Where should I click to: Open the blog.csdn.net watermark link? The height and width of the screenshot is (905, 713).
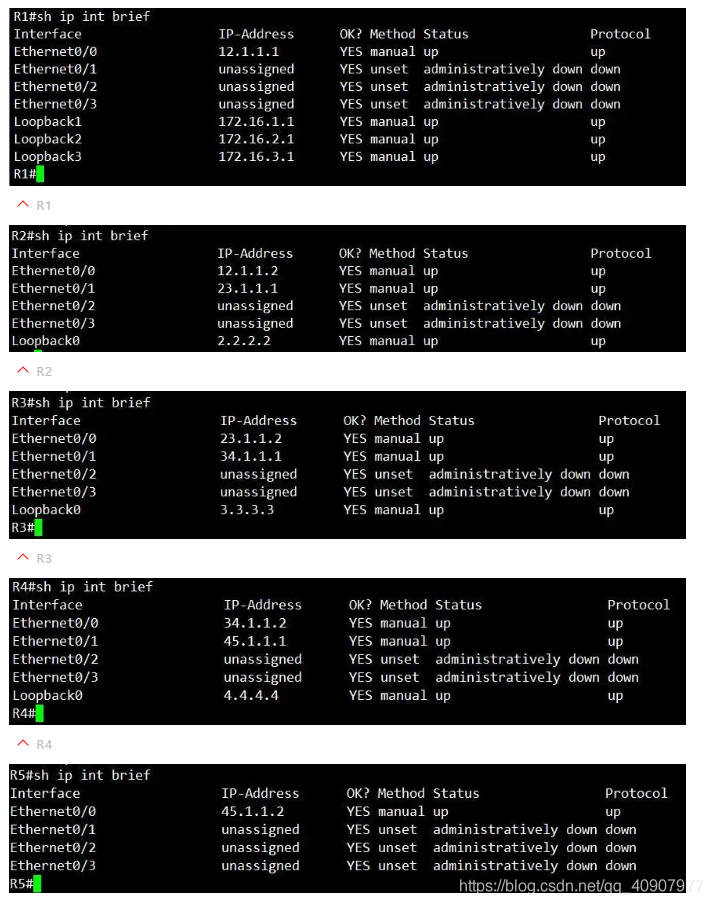pyautogui.click(x=581, y=885)
